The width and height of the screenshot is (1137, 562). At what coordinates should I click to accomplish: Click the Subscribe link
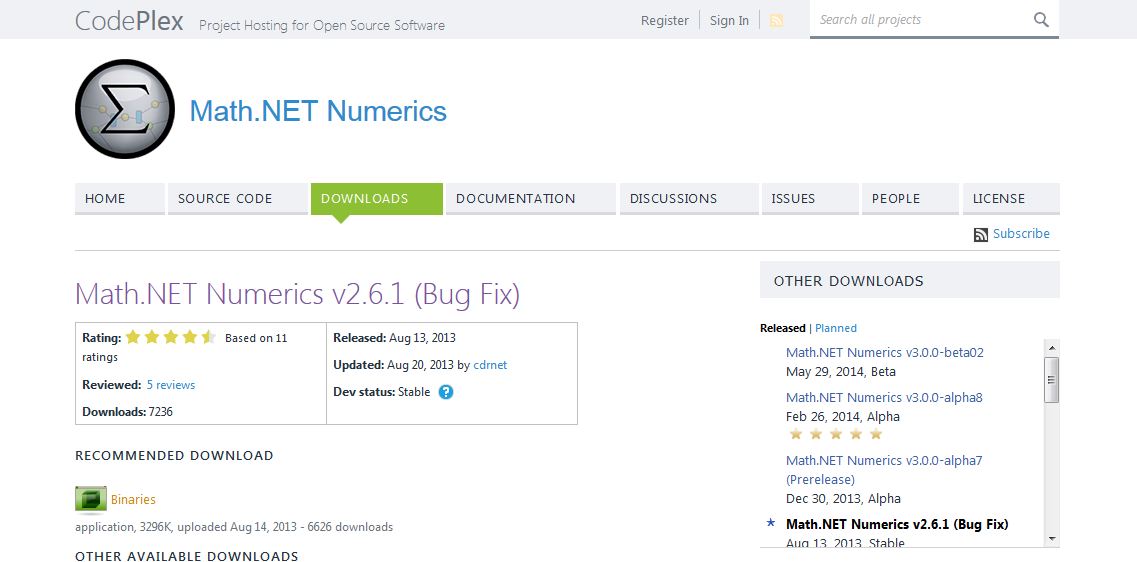click(x=1021, y=234)
